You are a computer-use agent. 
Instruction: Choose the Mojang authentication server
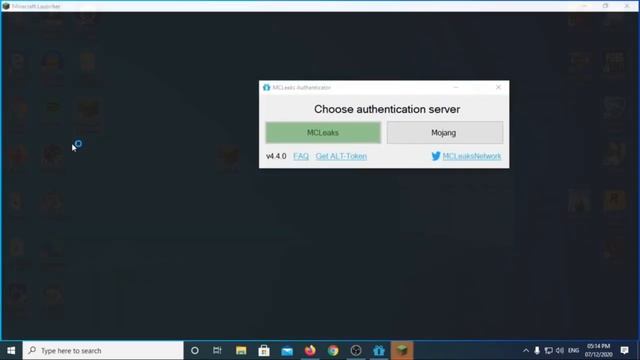point(444,133)
